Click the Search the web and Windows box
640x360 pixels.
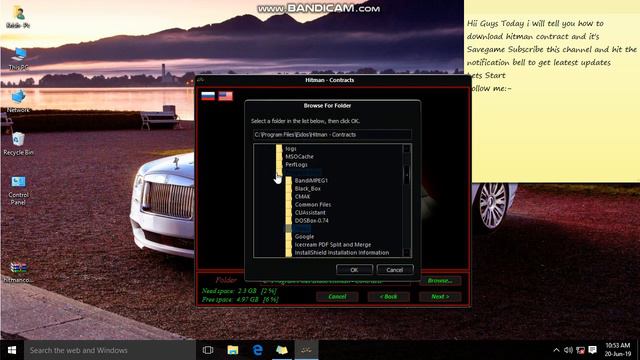click(x=109, y=350)
